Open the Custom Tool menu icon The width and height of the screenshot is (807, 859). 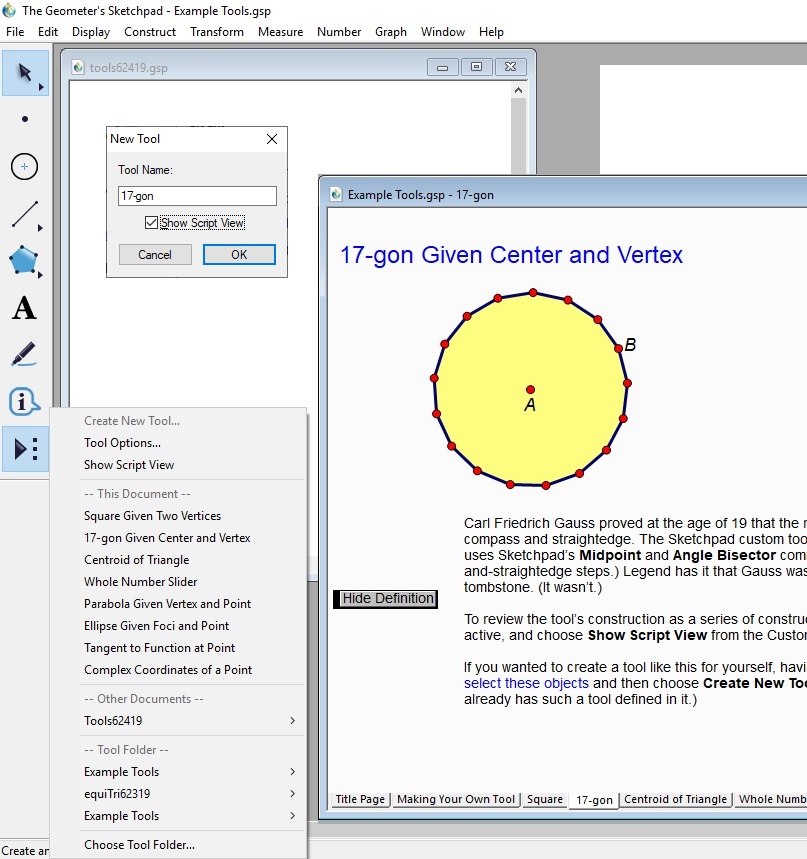(x=25, y=449)
